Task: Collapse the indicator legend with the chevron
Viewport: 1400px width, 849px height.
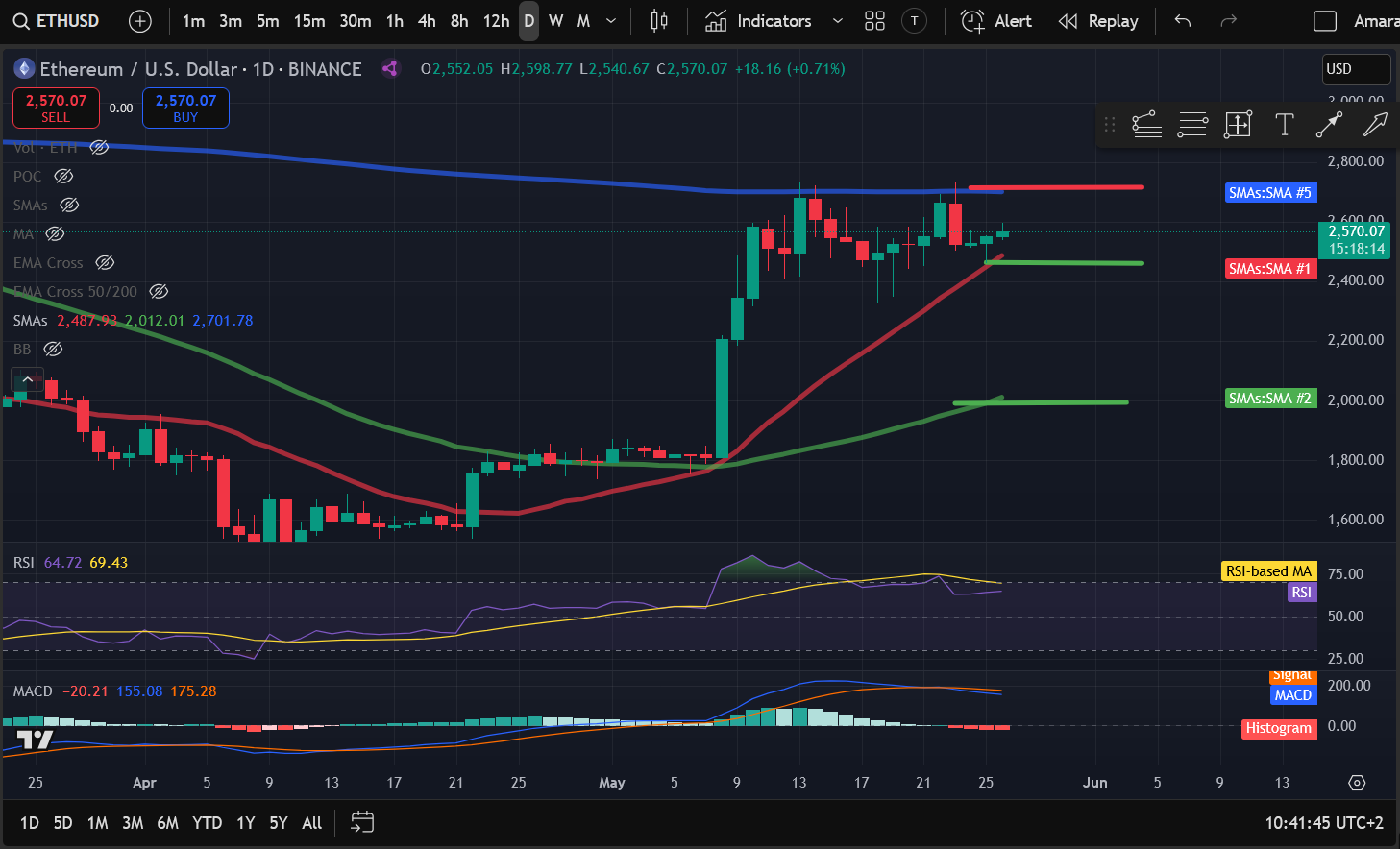Action: point(28,380)
